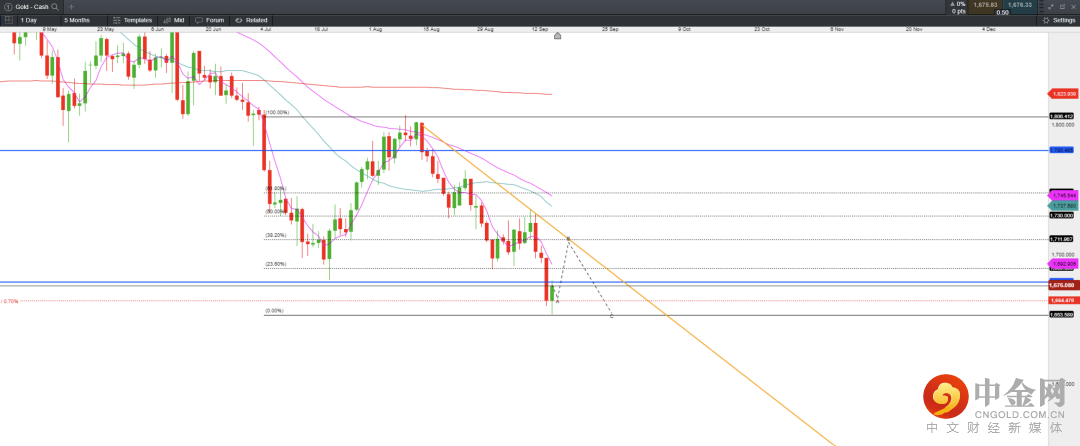Click the buy price 1,676.33 box

[1019, 6]
